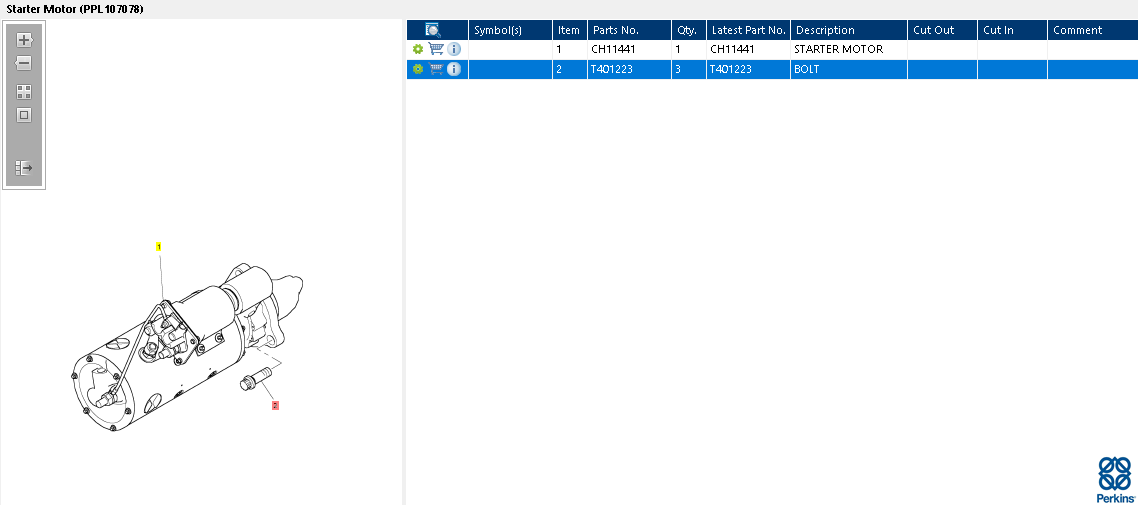
Task: Select the part number CH11441 cell
Action: (629, 49)
